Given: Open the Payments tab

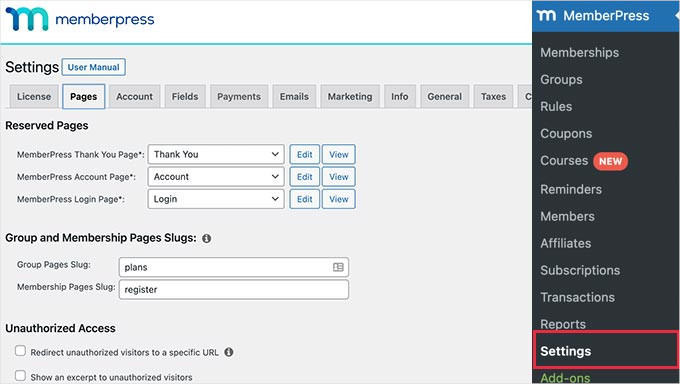Looking at the screenshot, I should tap(239, 96).
